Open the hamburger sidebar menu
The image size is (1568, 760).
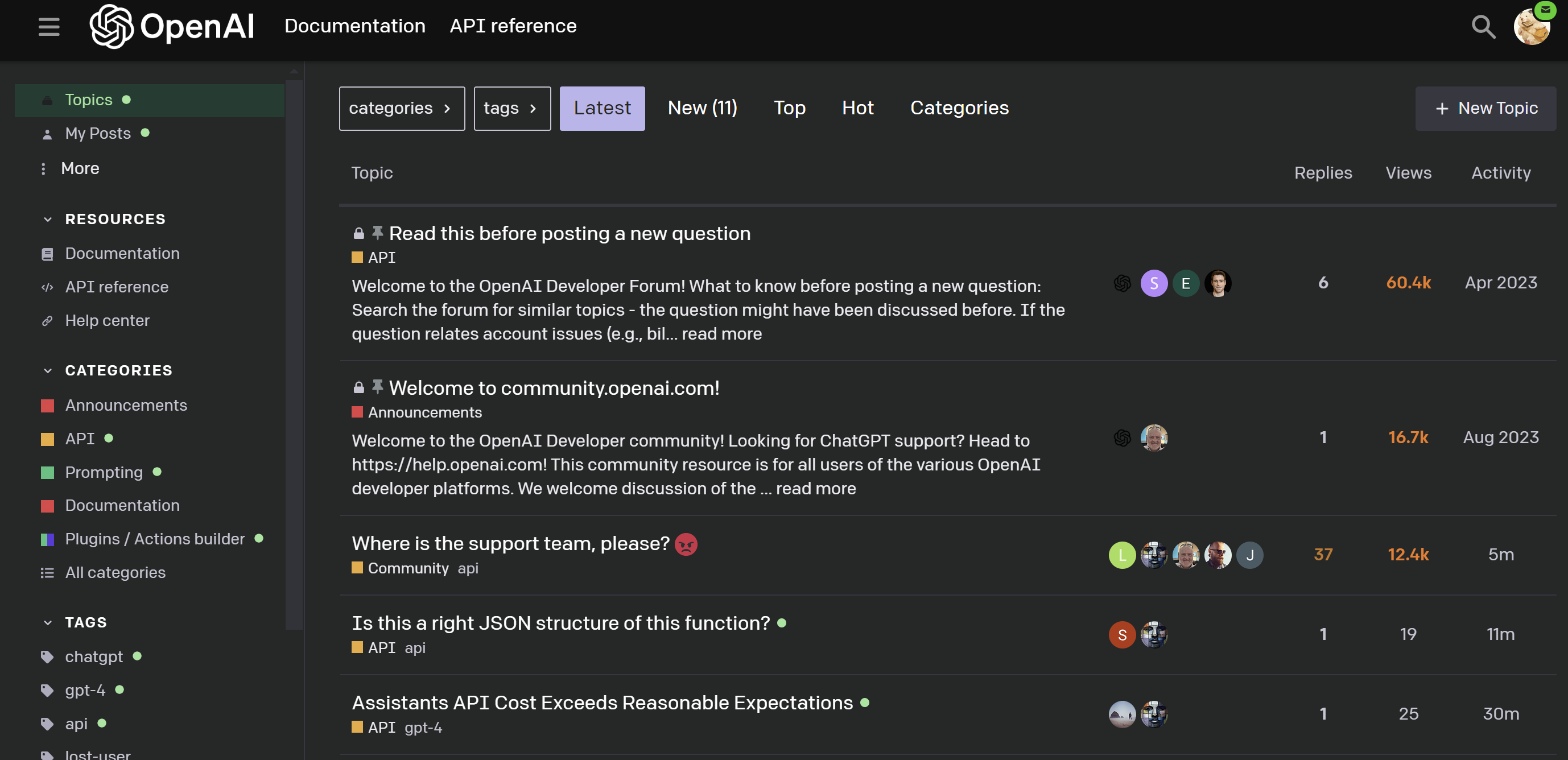pyautogui.click(x=49, y=27)
